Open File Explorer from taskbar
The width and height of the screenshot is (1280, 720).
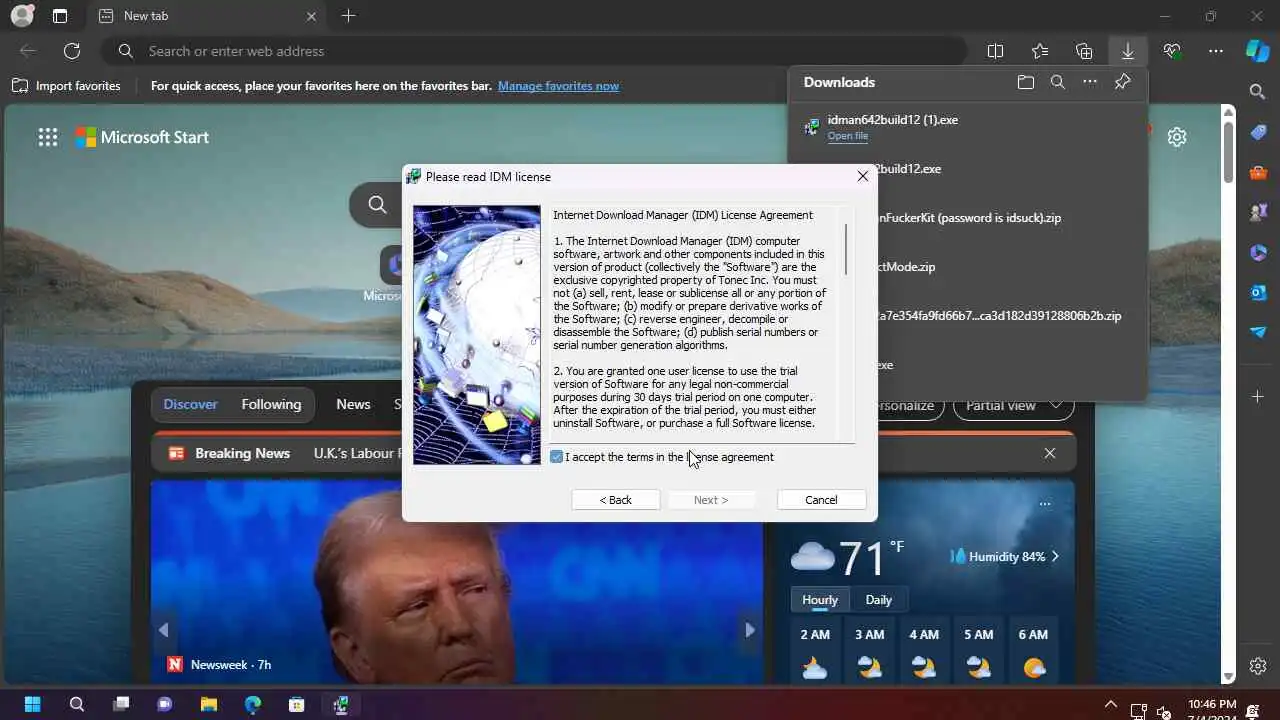(x=209, y=705)
